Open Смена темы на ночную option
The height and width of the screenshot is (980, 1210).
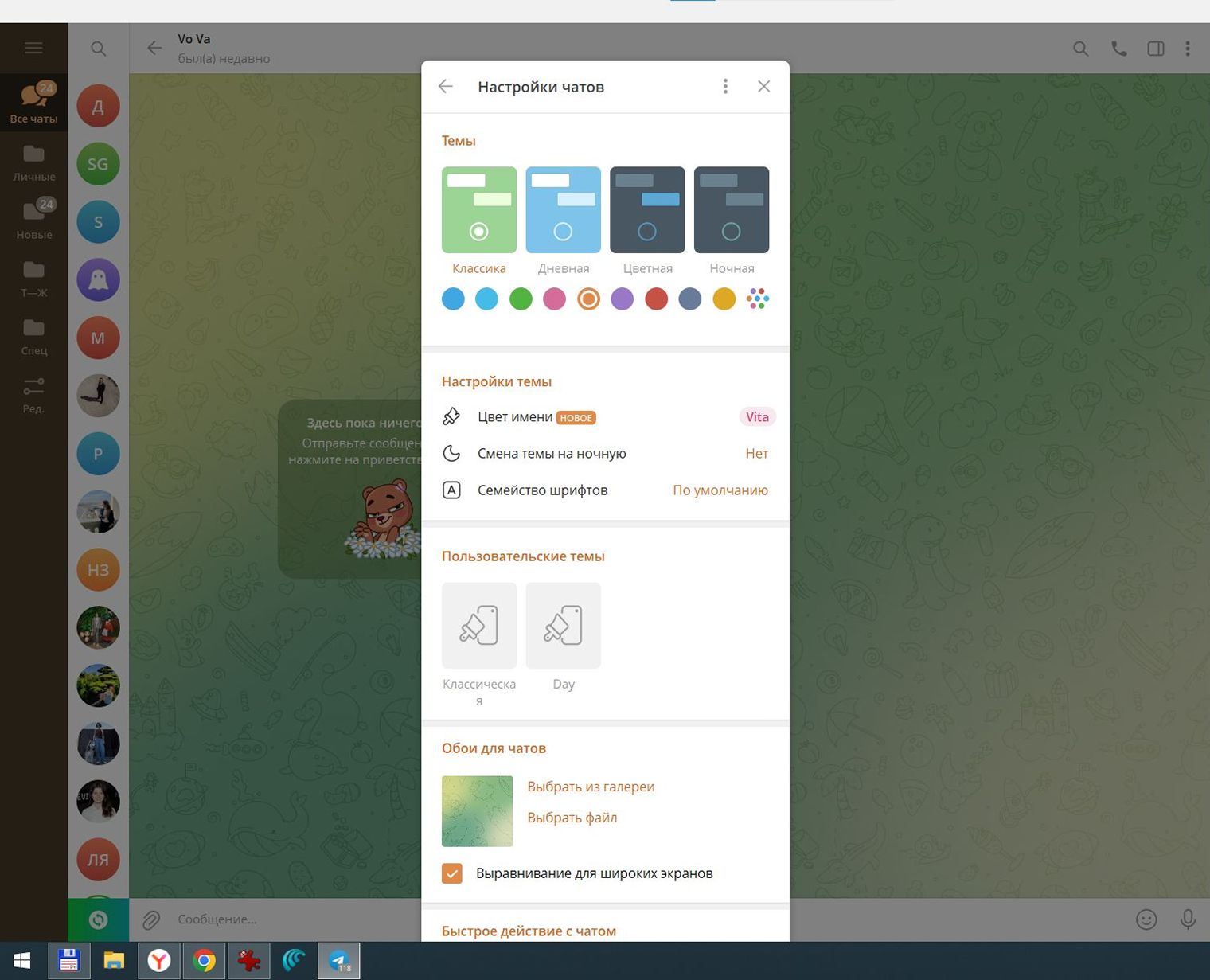tap(605, 454)
